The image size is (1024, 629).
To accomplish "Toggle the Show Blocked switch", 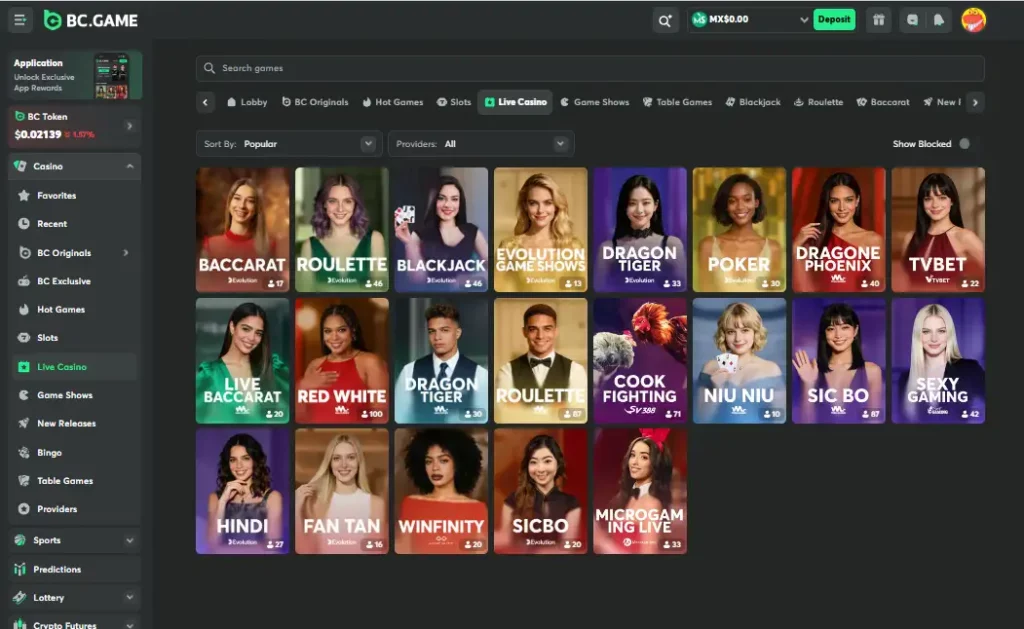I will click(965, 144).
